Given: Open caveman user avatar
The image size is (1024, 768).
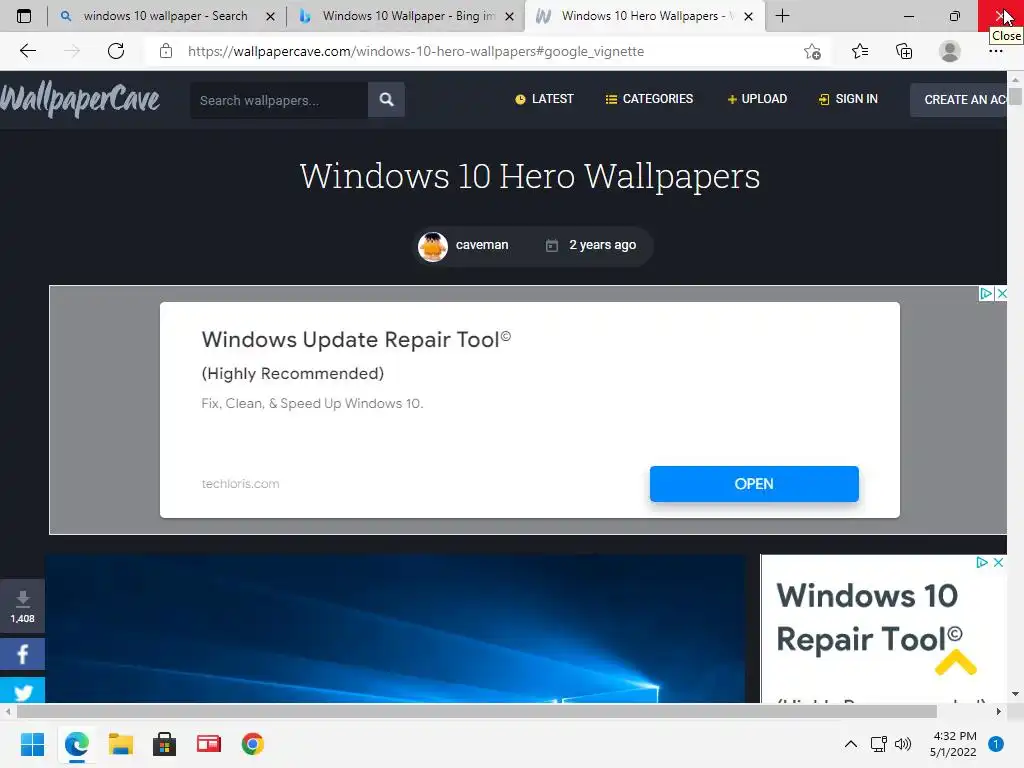Looking at the screenshot, I should click(433, 246).
